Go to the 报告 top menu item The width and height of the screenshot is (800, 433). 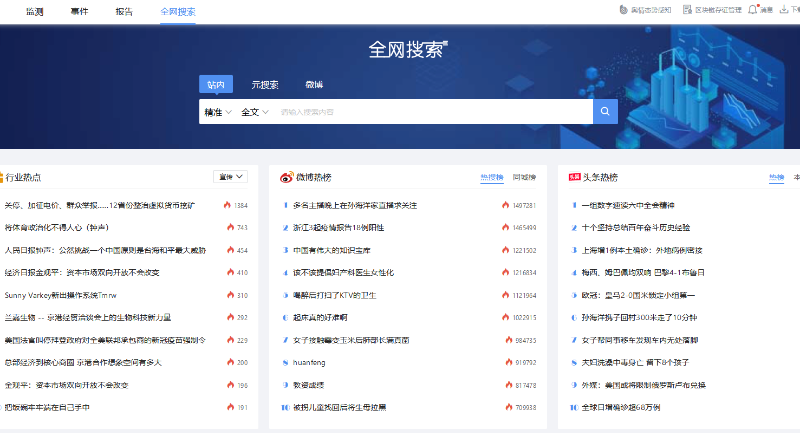(124, 11)
